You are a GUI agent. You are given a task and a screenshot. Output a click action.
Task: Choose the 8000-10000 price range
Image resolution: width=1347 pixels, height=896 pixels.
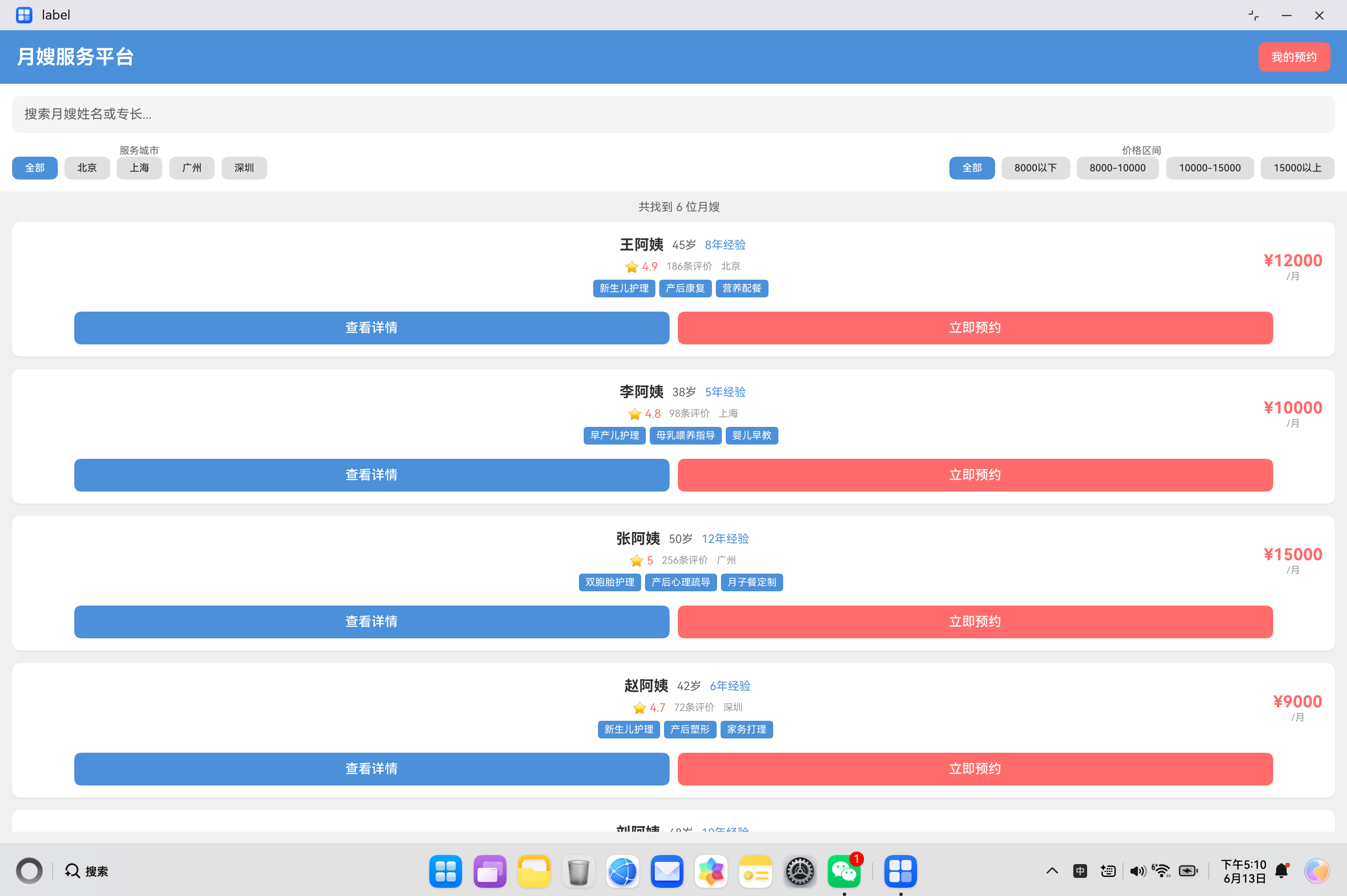coord(1118,168)
